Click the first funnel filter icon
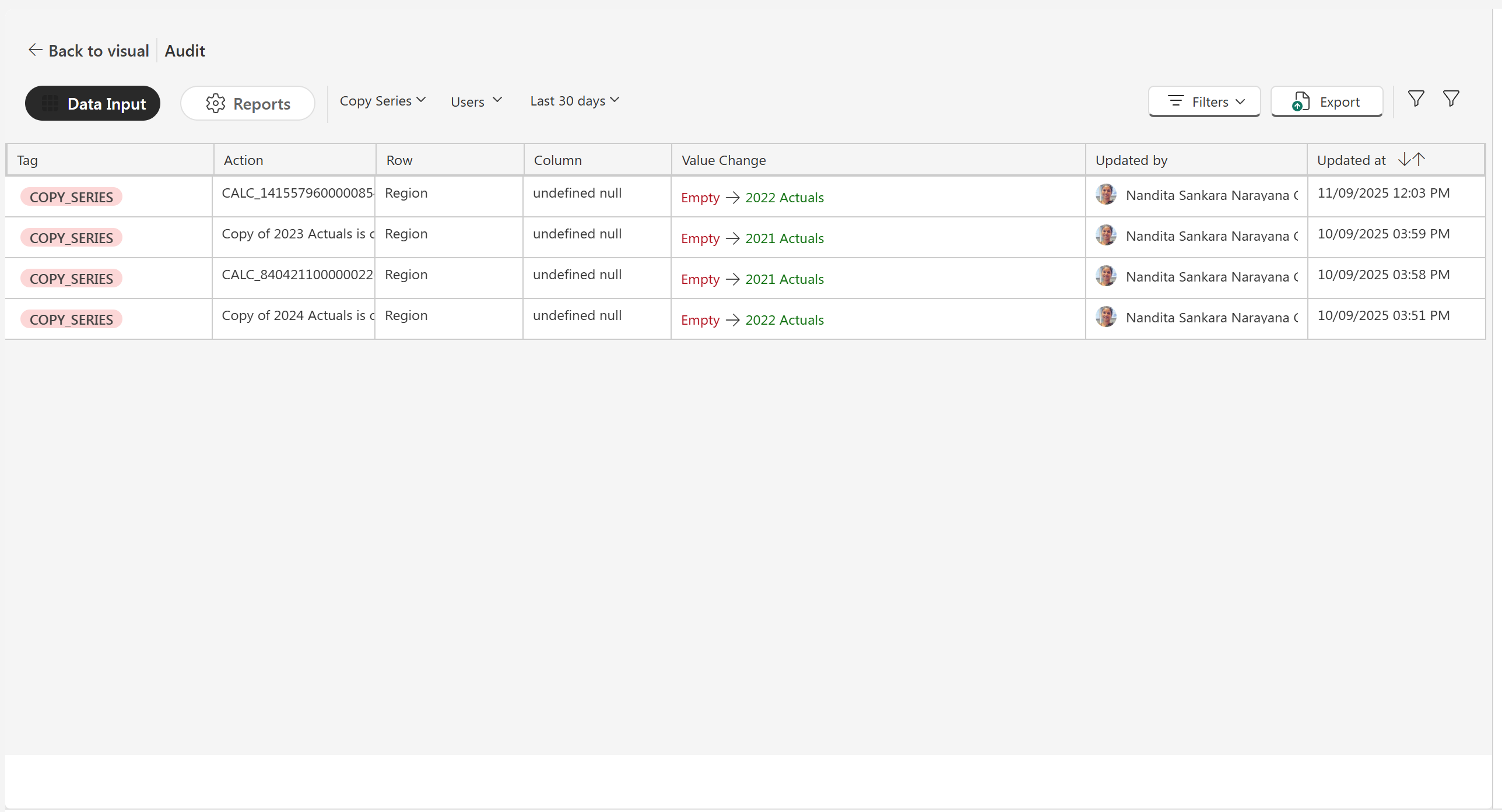The height and width of the screenshot is (812, 1502). click(x=1416, y=99)
